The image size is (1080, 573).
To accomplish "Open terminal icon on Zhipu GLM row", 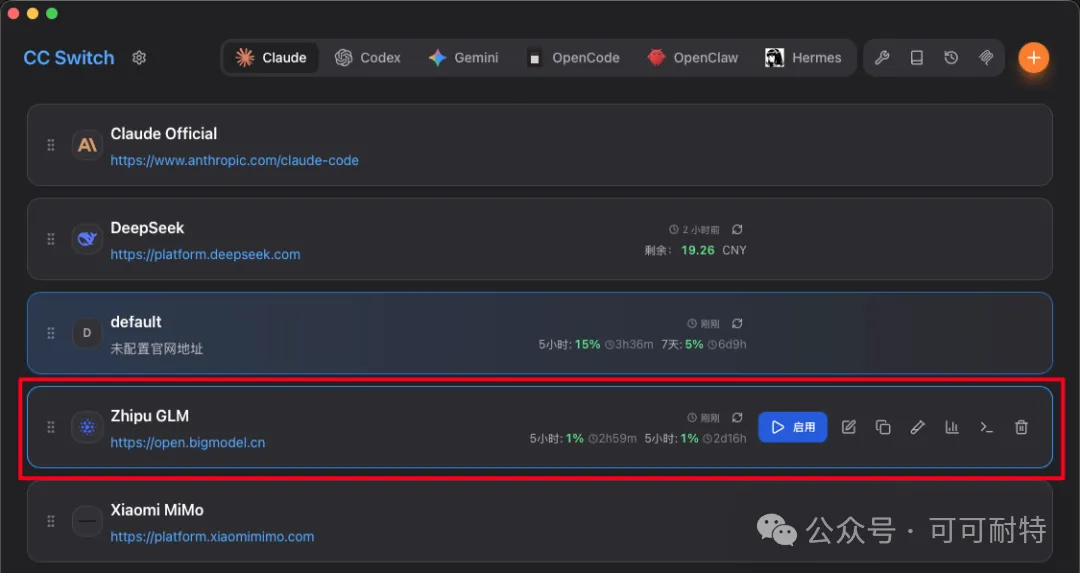I will click(x=986, y=427).
